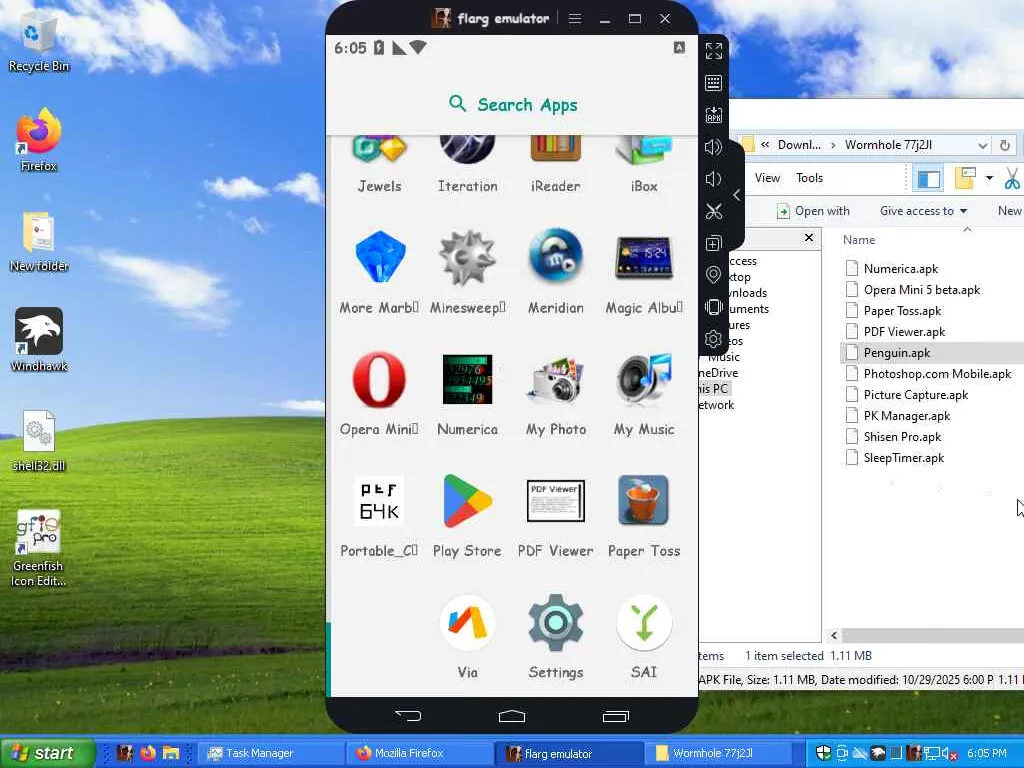This screenshot has width=1024, height=768.
Task: Select Shisen Pro.apk file
Action: click(902, 436)
